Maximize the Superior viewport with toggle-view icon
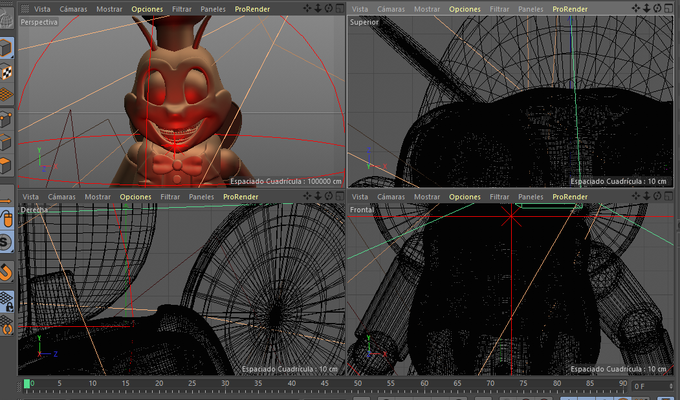 (x=669, y=8)
